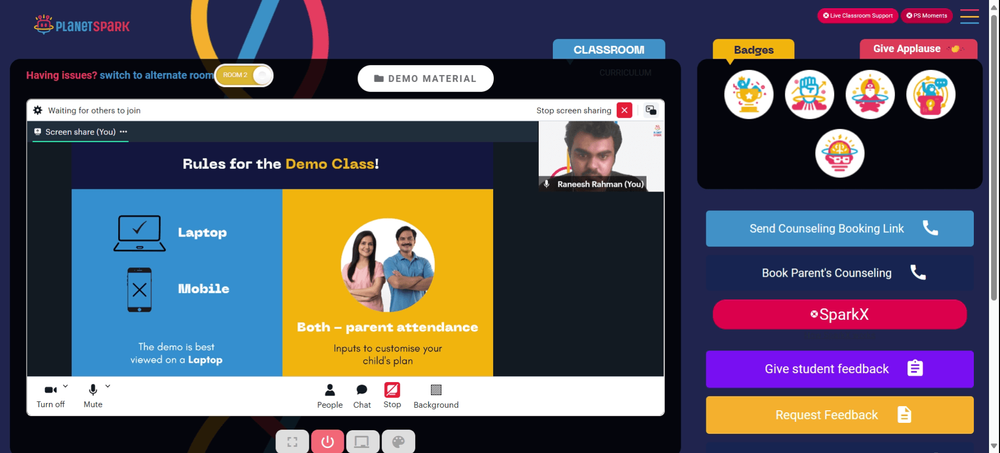Viewport: 1000px width, 453px height.
Task: Toggle the ROOM 2 alternate room switch
Action: (x=244, y=75)
